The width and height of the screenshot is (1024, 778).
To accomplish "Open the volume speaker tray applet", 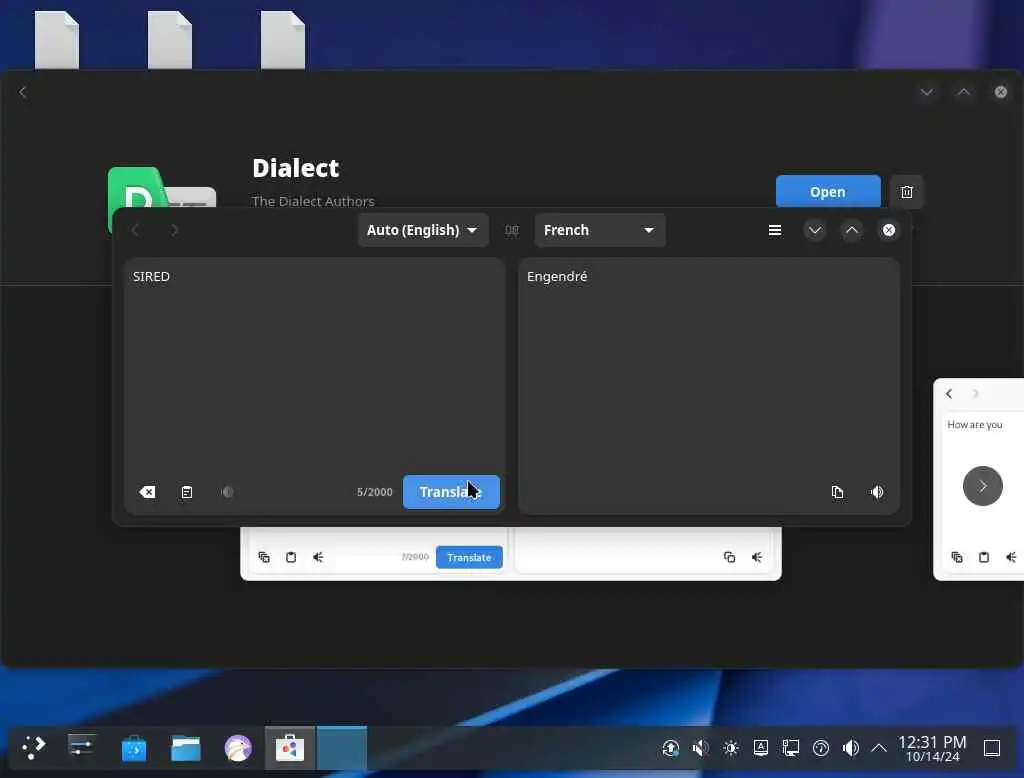I will (x=850, y=748).
